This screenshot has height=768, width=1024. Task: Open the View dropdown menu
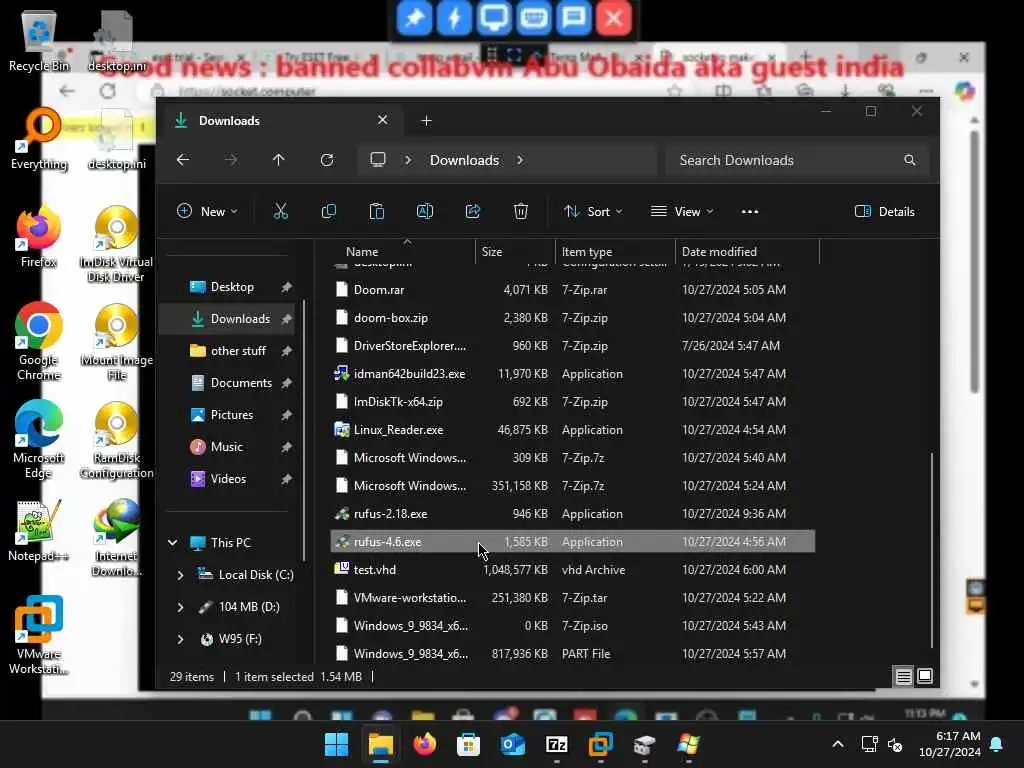point(682,212)
